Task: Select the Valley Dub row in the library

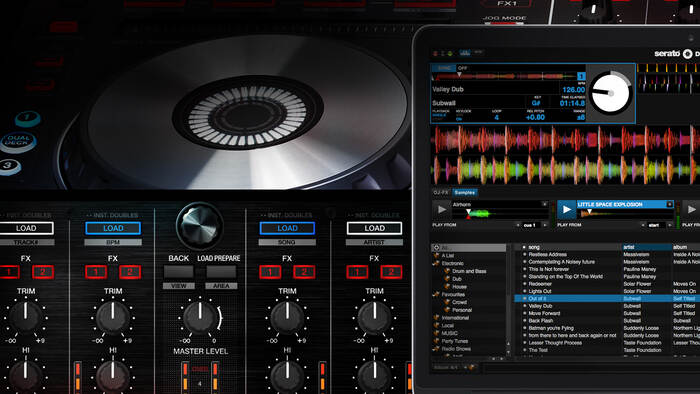Action: point(607,306)
